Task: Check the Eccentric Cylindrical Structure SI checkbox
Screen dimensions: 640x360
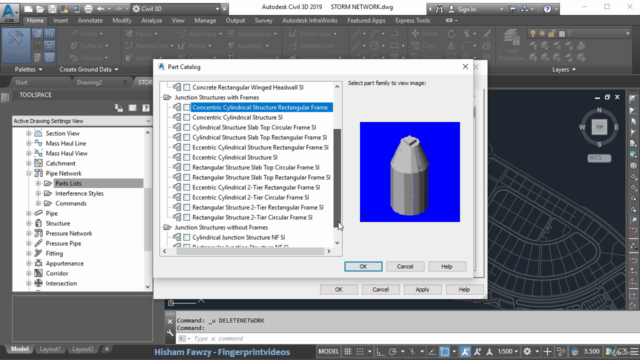Action: coord(187,158)
